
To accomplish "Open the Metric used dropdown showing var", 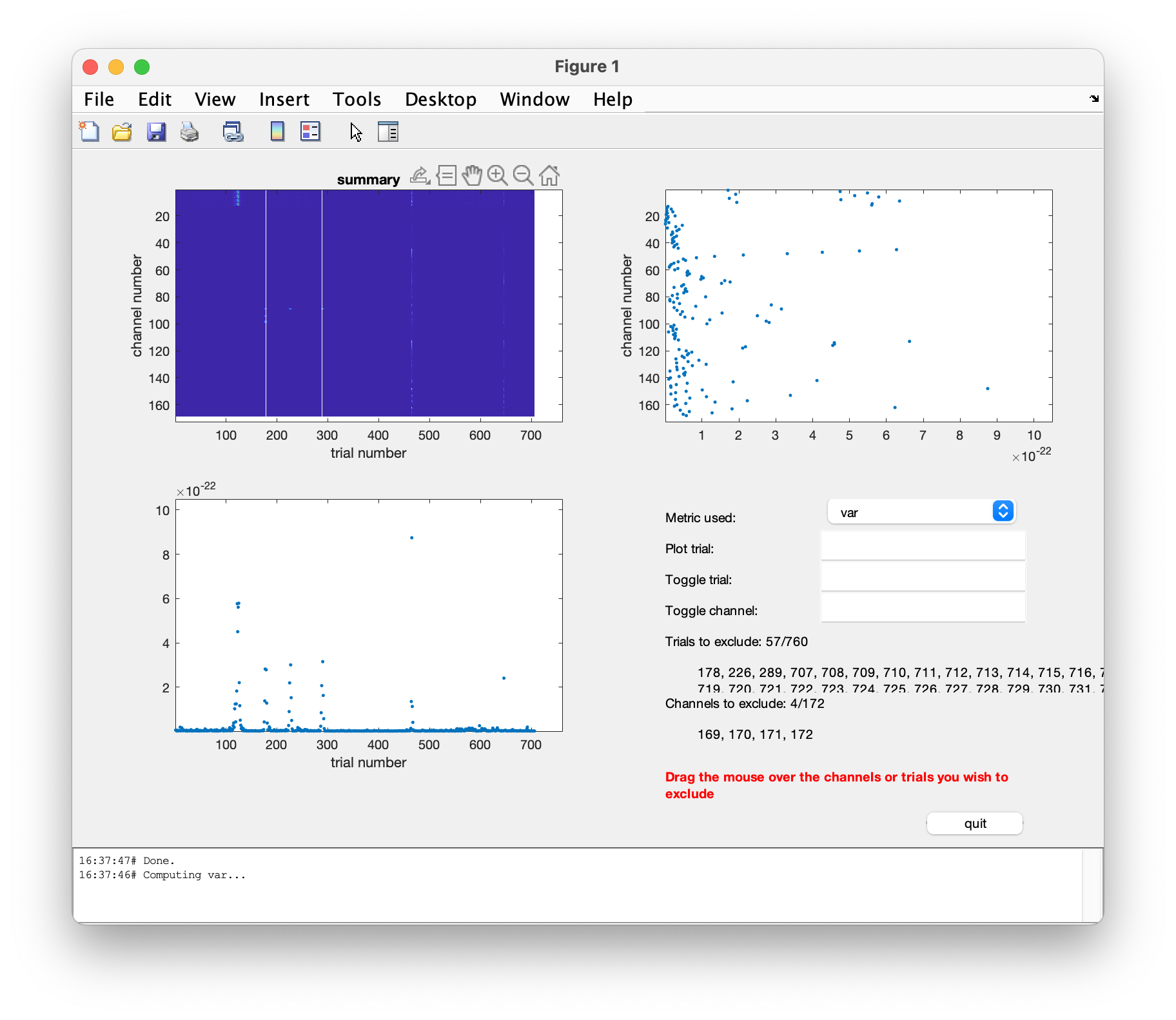I will click(922, 512).
